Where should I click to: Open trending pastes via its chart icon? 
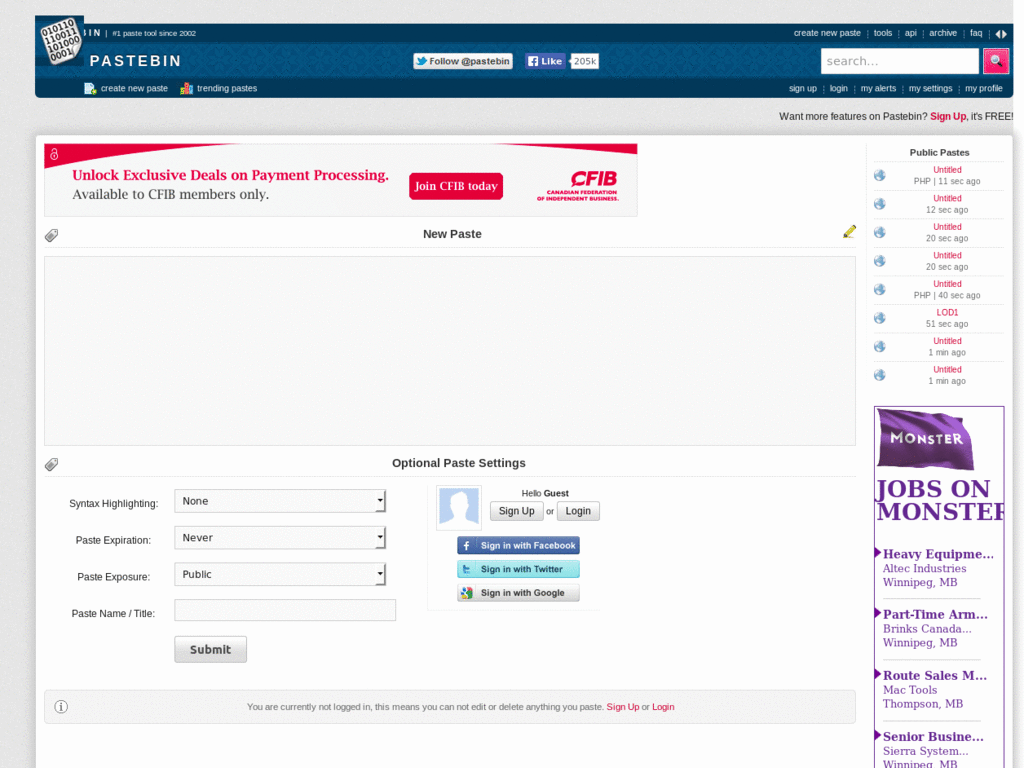[185, 88]
